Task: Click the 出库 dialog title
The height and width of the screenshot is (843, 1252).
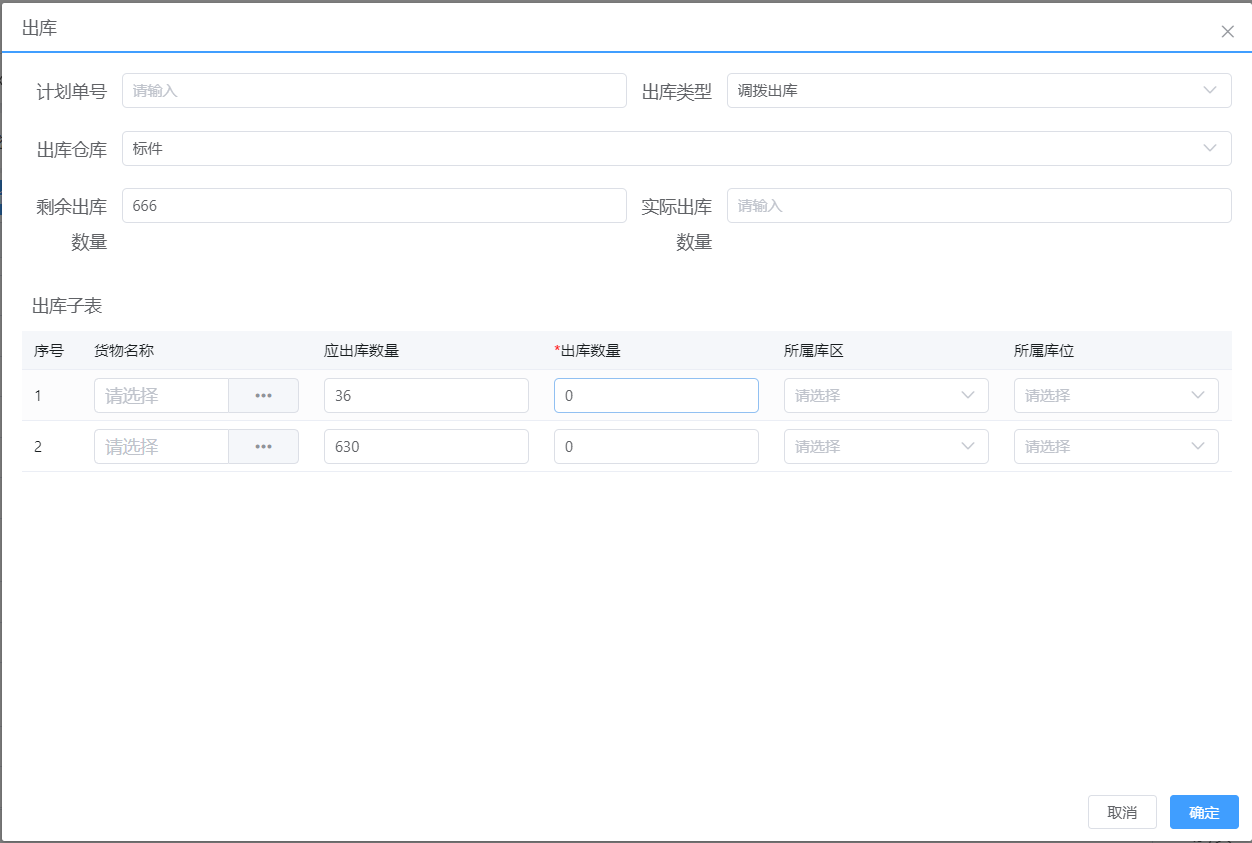Action: 40,28
